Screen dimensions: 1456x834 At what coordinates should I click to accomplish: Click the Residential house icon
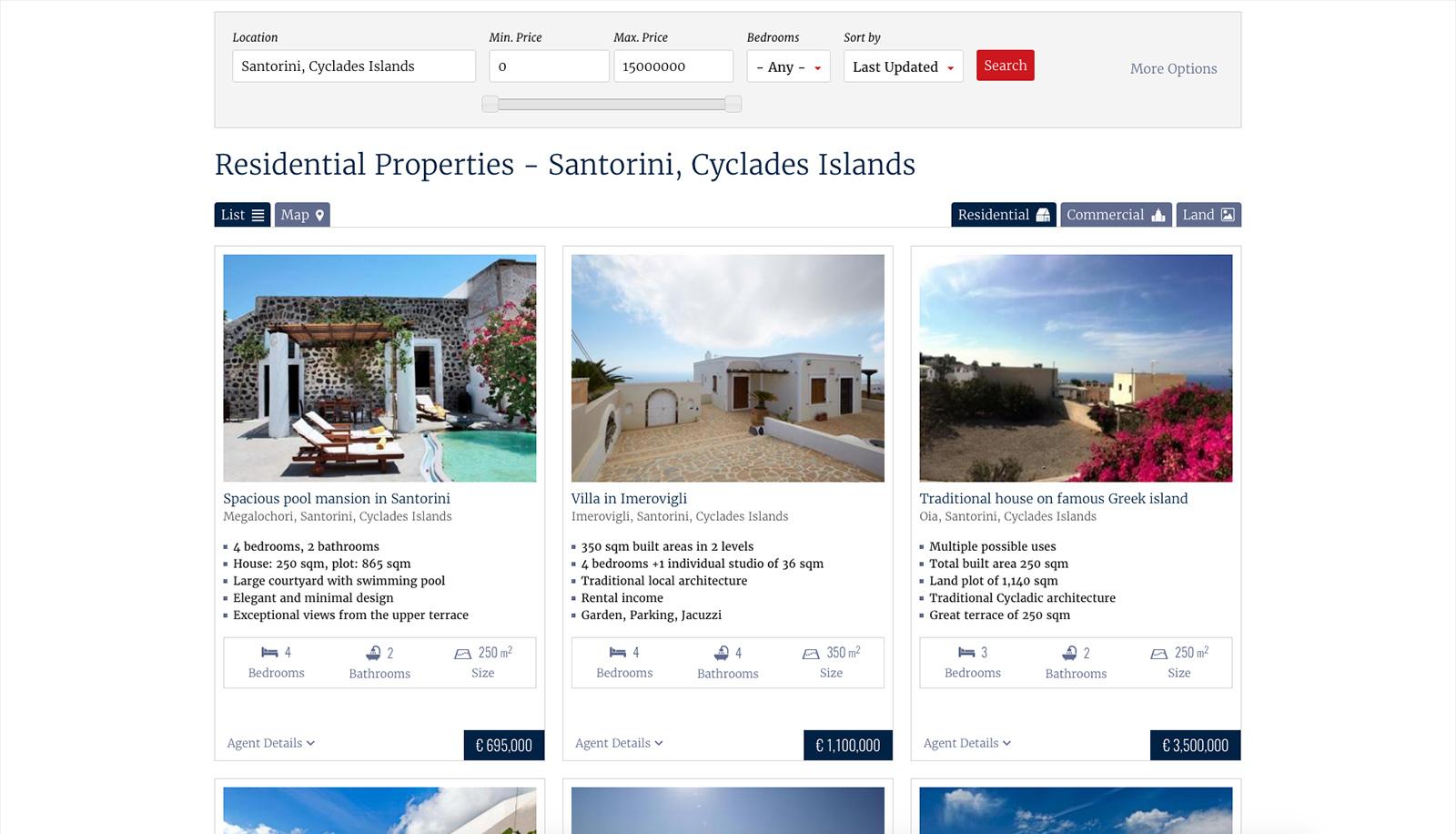pyautogui.click(x=1043, y=215)
